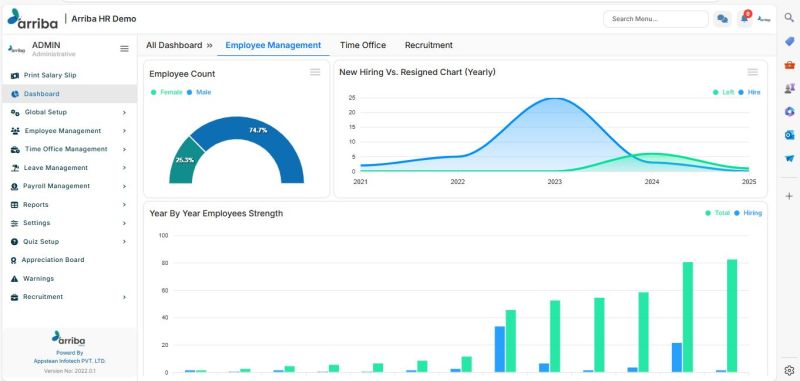The image size is (800, 381).
Task: Open browser sidebar shopping tag icon
Action: pos(789,41)
